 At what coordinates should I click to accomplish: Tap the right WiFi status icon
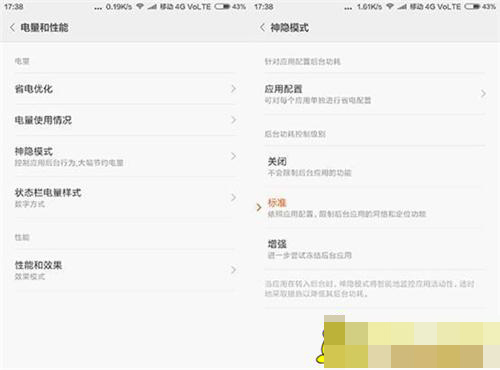tap(390, 7)
